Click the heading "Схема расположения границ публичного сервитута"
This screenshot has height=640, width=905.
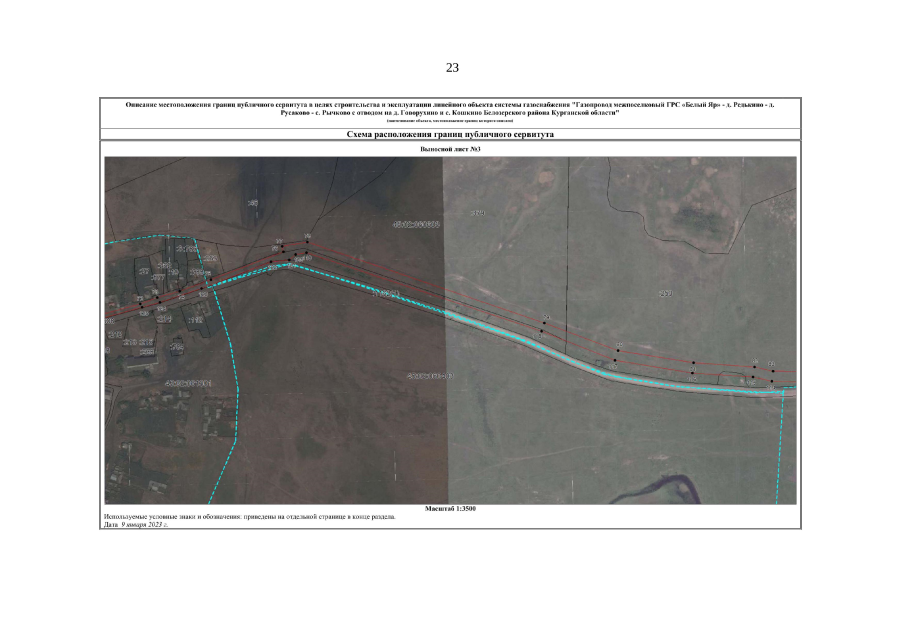pos(450,133)
